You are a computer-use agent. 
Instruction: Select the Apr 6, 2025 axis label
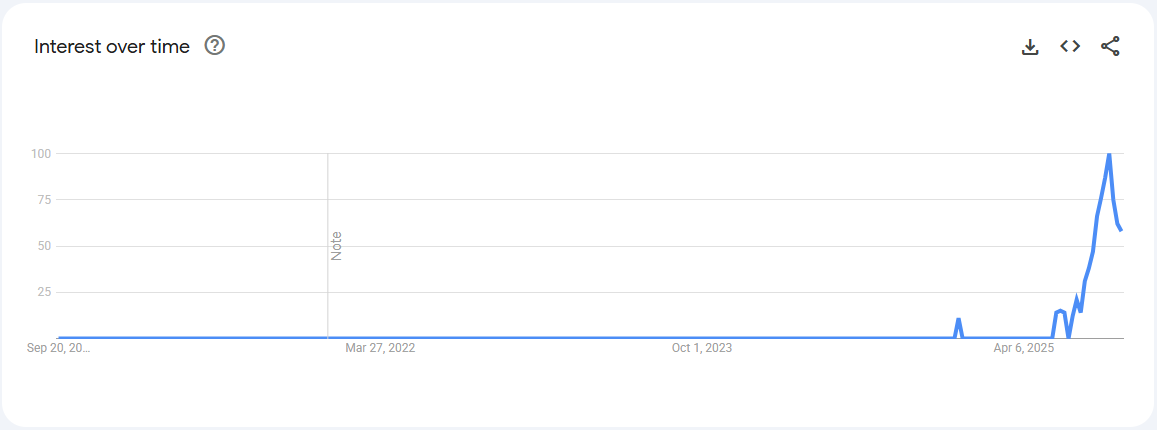[x=1024, y=348]
